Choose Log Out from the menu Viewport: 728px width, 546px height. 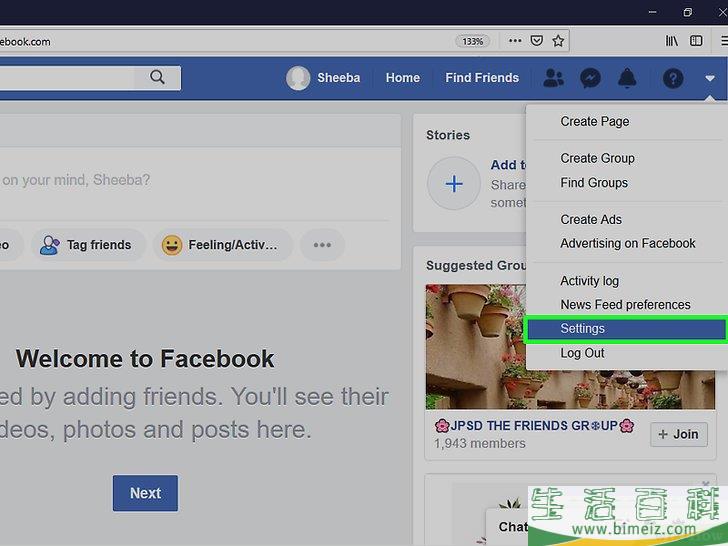(x=582, y=353)
